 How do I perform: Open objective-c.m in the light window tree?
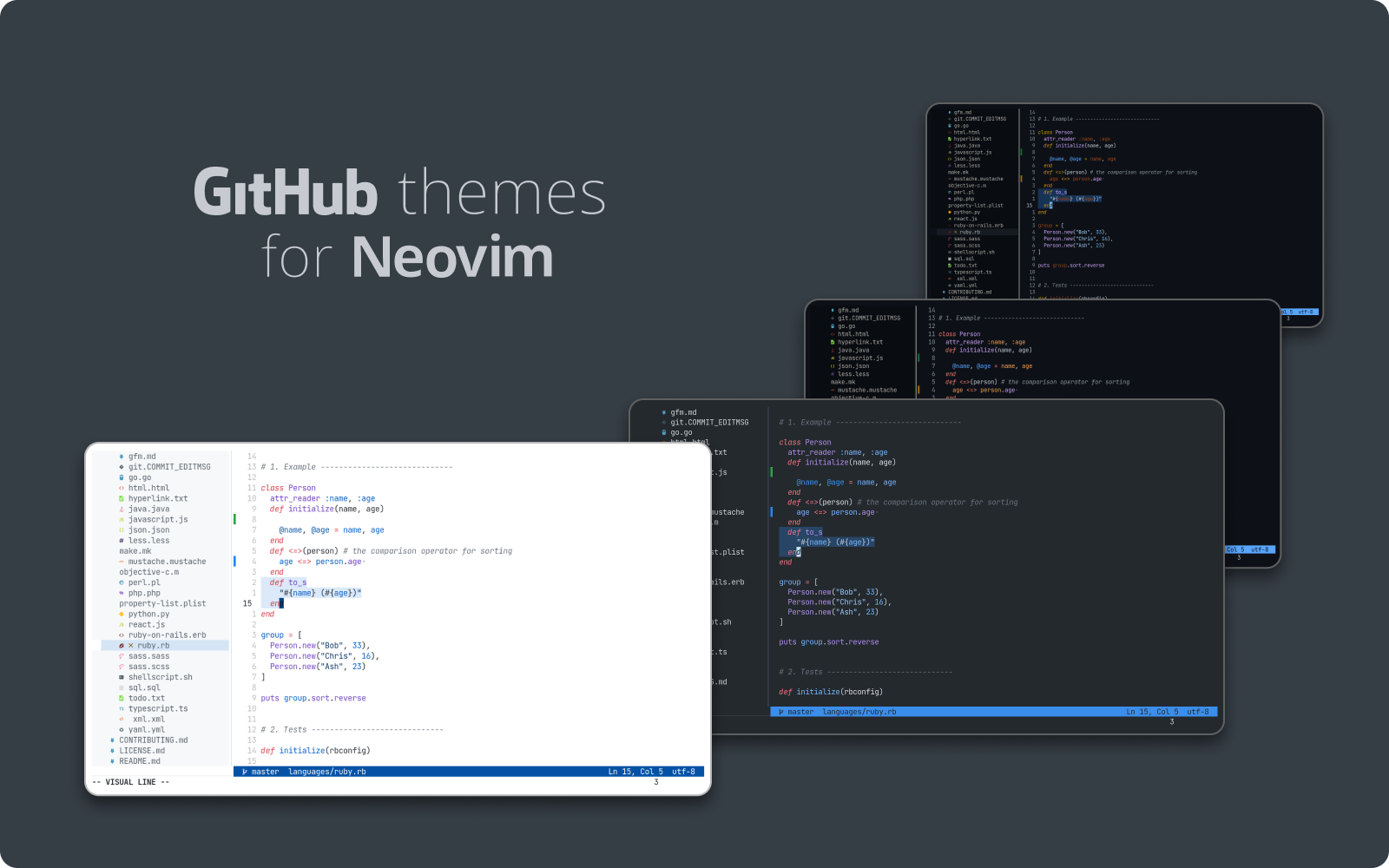(149, 572)
